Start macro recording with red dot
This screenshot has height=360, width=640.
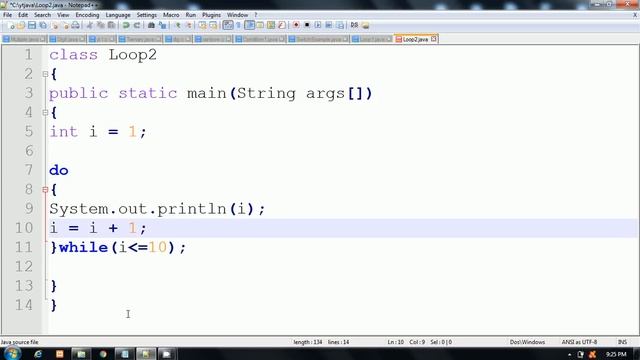[296, 25]
